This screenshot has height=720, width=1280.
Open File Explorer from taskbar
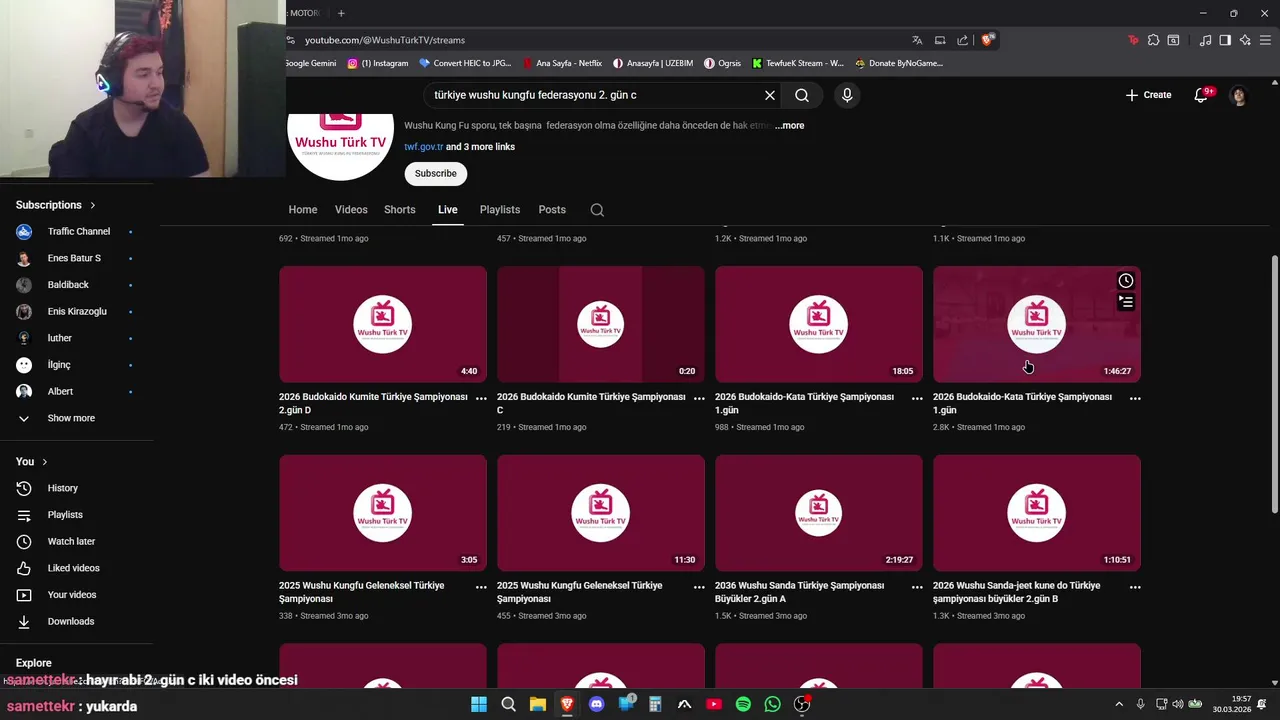tap(538, 704)
